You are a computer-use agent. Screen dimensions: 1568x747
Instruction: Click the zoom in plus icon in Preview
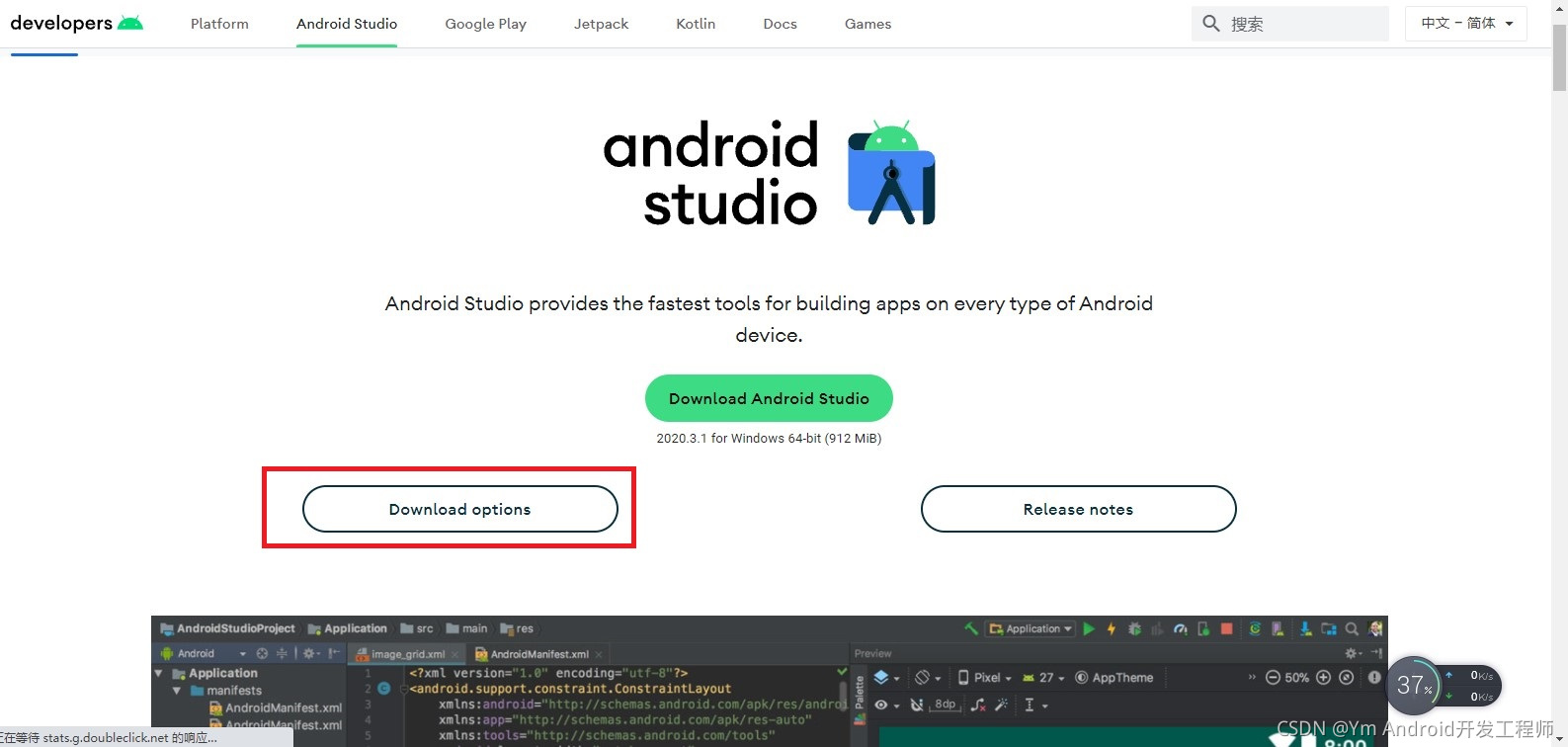tap(1324, 678)
